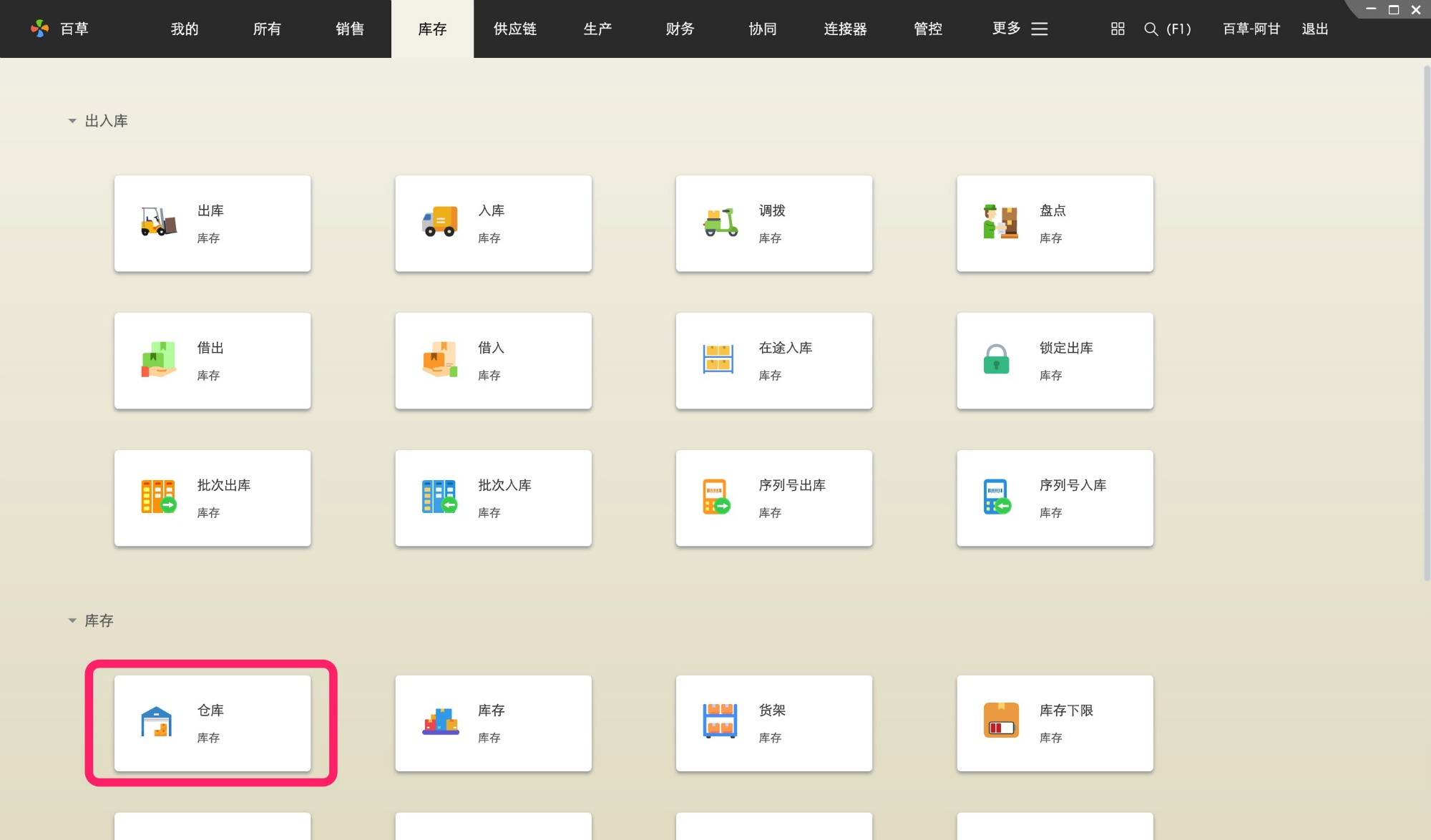The width and height of the screenshot is (1431, 840).
Task: Click the 库存下限 battery icon
Action: pyautogui.click(x=1001, y=721)
